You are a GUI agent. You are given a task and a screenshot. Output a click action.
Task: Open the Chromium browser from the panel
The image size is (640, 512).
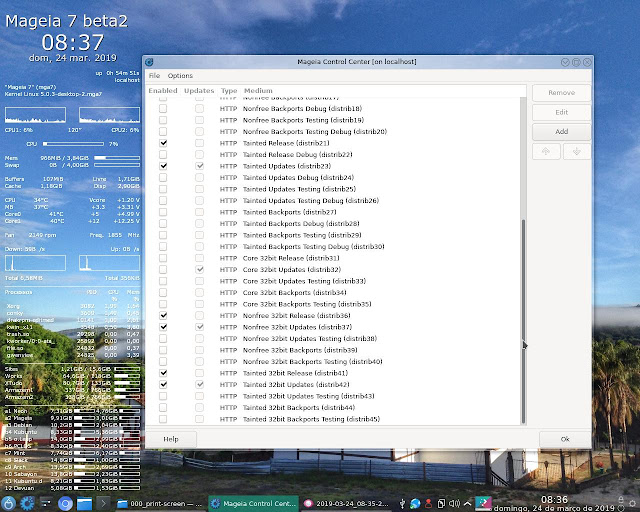click(x=65, y=503)
